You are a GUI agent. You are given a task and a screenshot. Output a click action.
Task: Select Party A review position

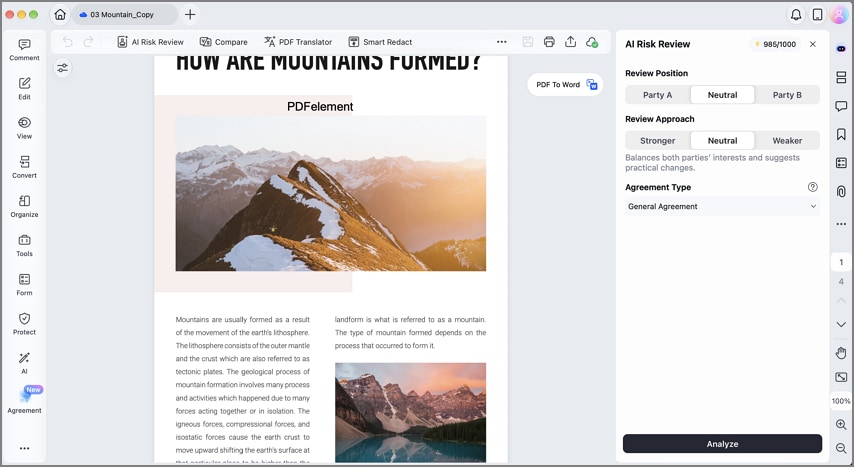(x=657, y=95)
